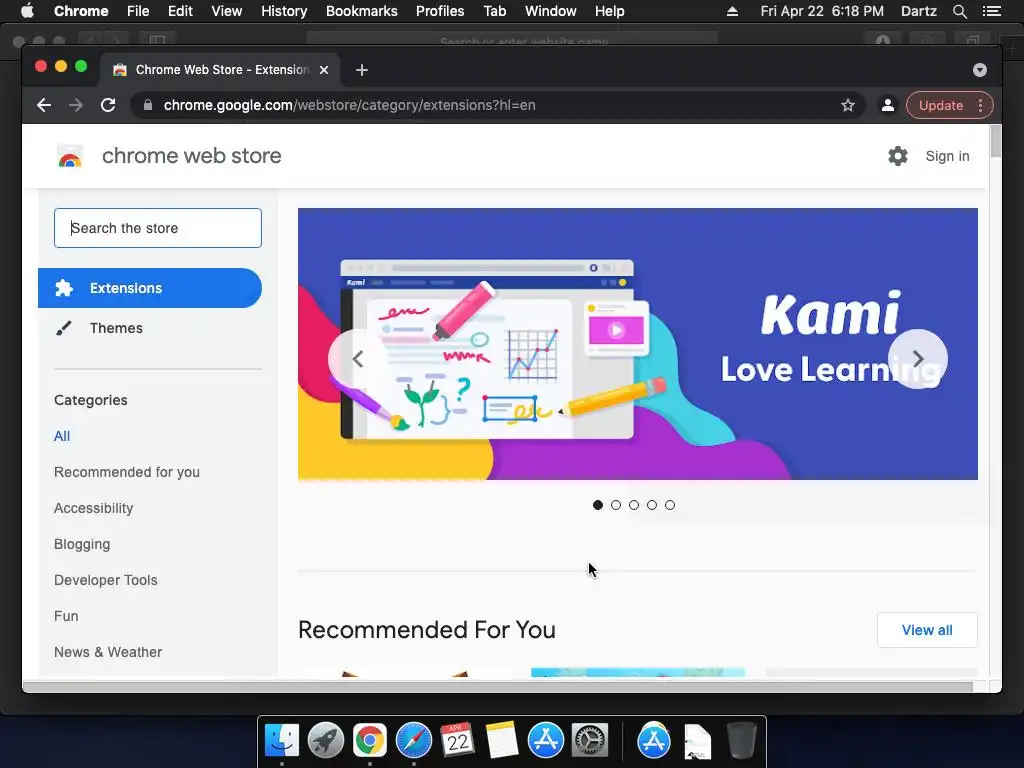Screen dimensions: 1024x768
Task: Choose the Developer Tools category
Action: (x=106, y=580)
